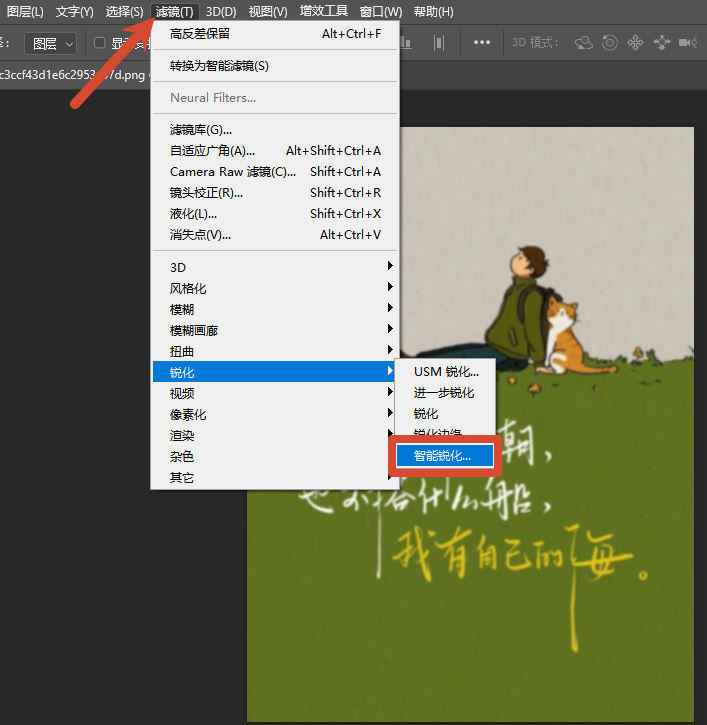This screenshot has width=707, height=725.
Task: Choose 消失点(V)... filter
Action: pos(275,234)
